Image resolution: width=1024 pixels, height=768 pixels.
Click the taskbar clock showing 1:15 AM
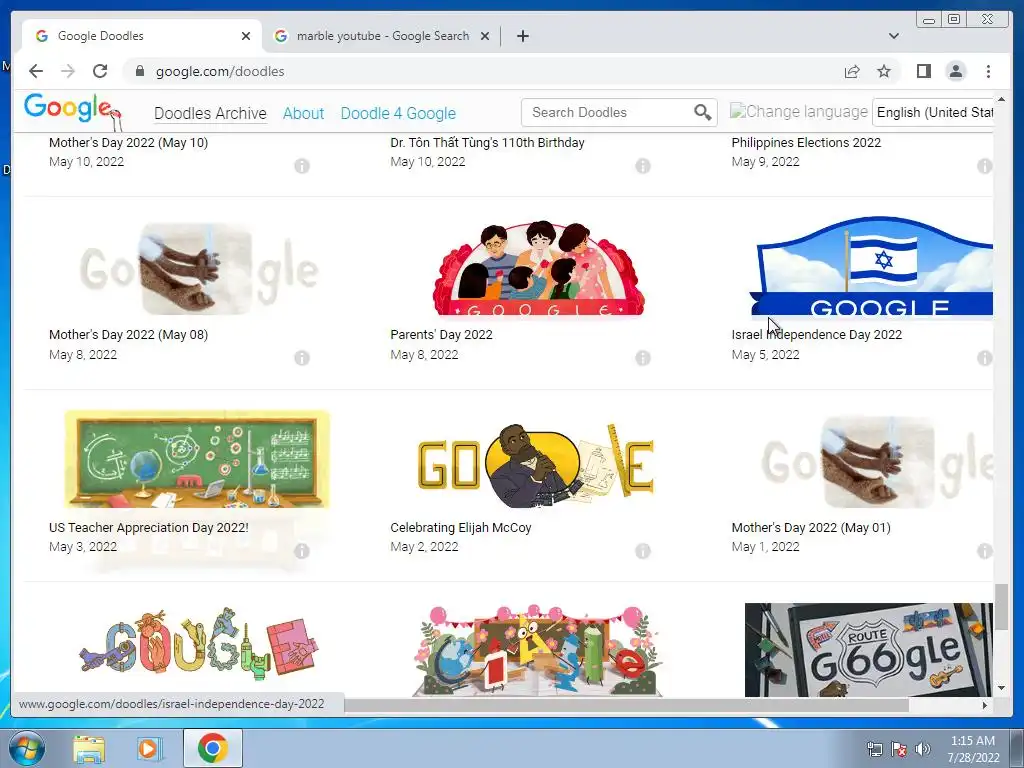(x=973, y=749)
